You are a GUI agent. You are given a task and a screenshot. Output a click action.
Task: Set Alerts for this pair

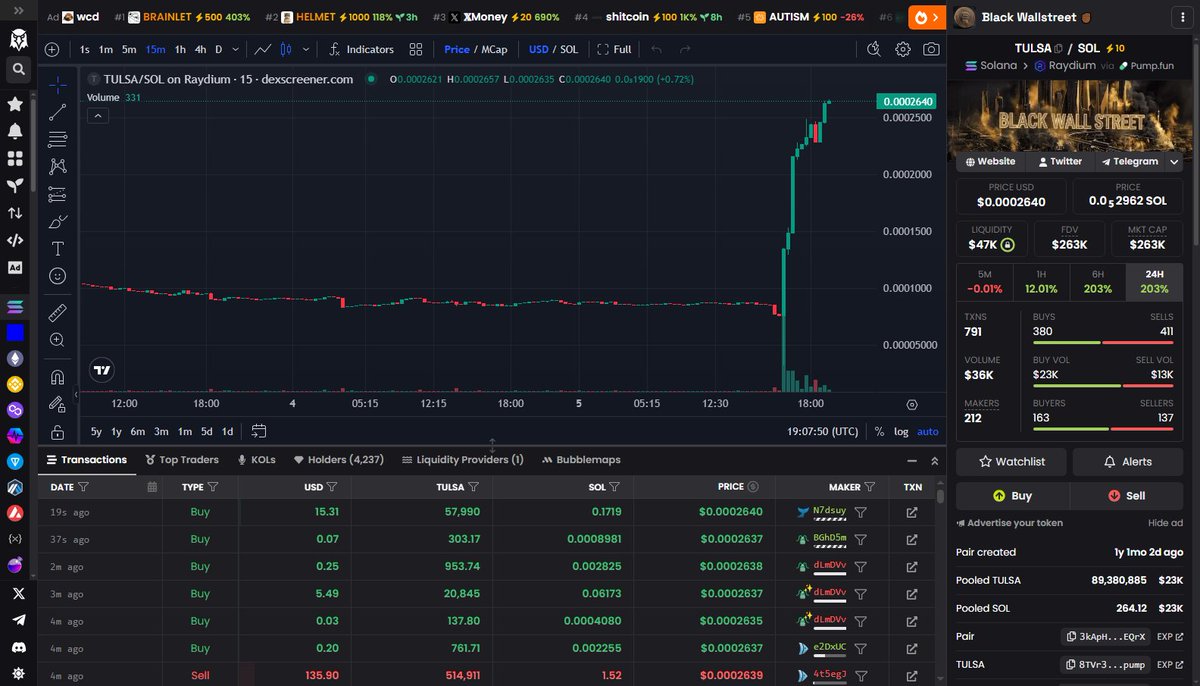pyautogui.click(x=1127, y=461)
